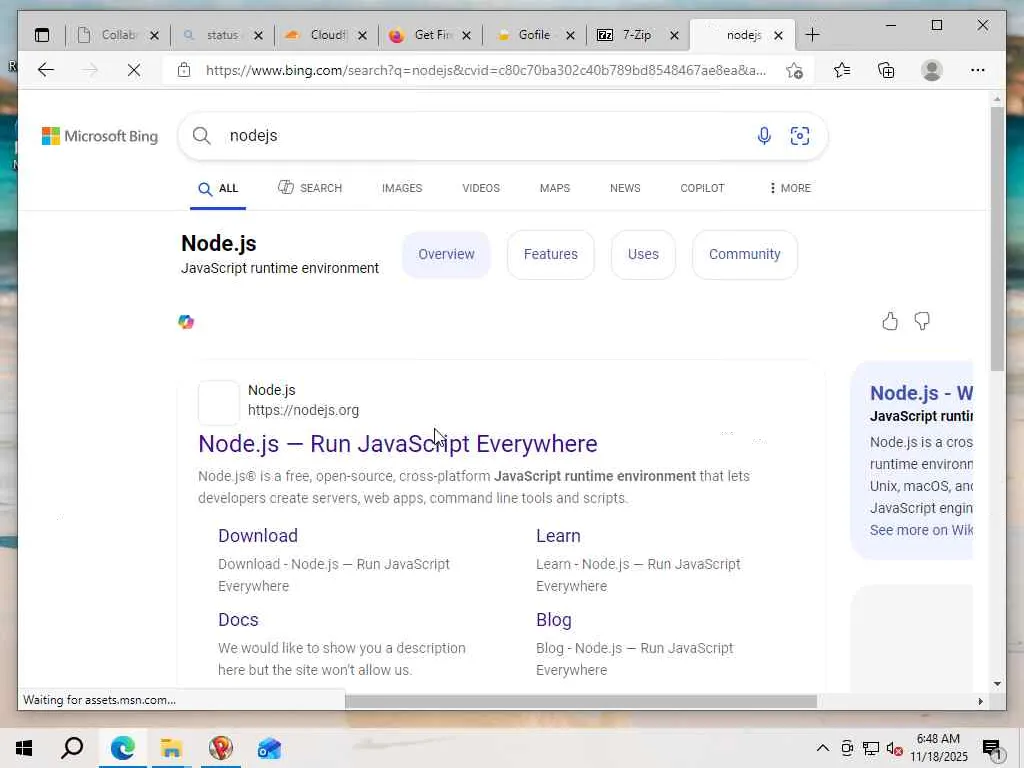This screenshot has height=768, width=1024.
Task: Select the Features pill
Action: tap(551, 255)
